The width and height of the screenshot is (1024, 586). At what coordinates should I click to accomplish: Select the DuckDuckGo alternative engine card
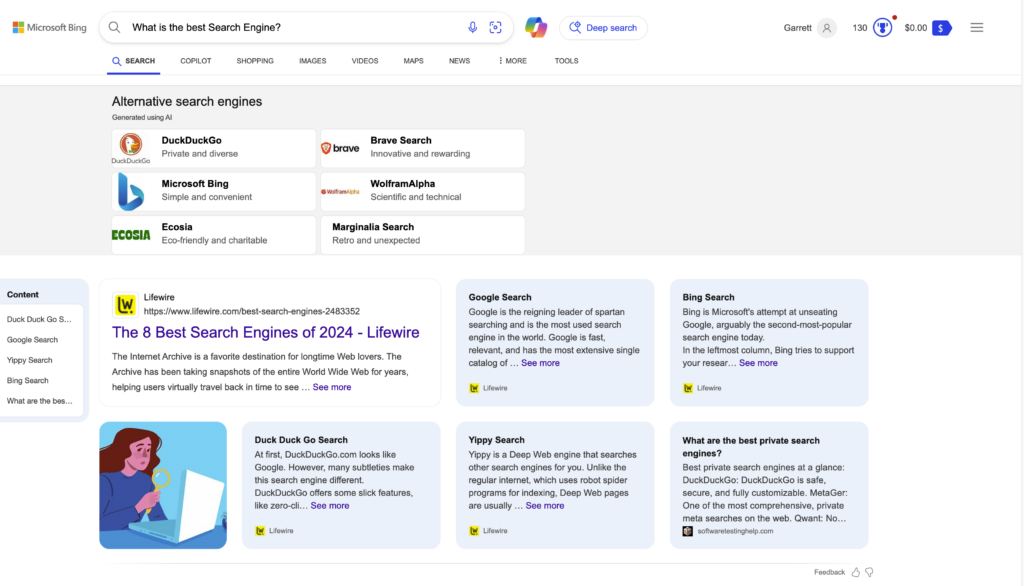coord(214,147)
